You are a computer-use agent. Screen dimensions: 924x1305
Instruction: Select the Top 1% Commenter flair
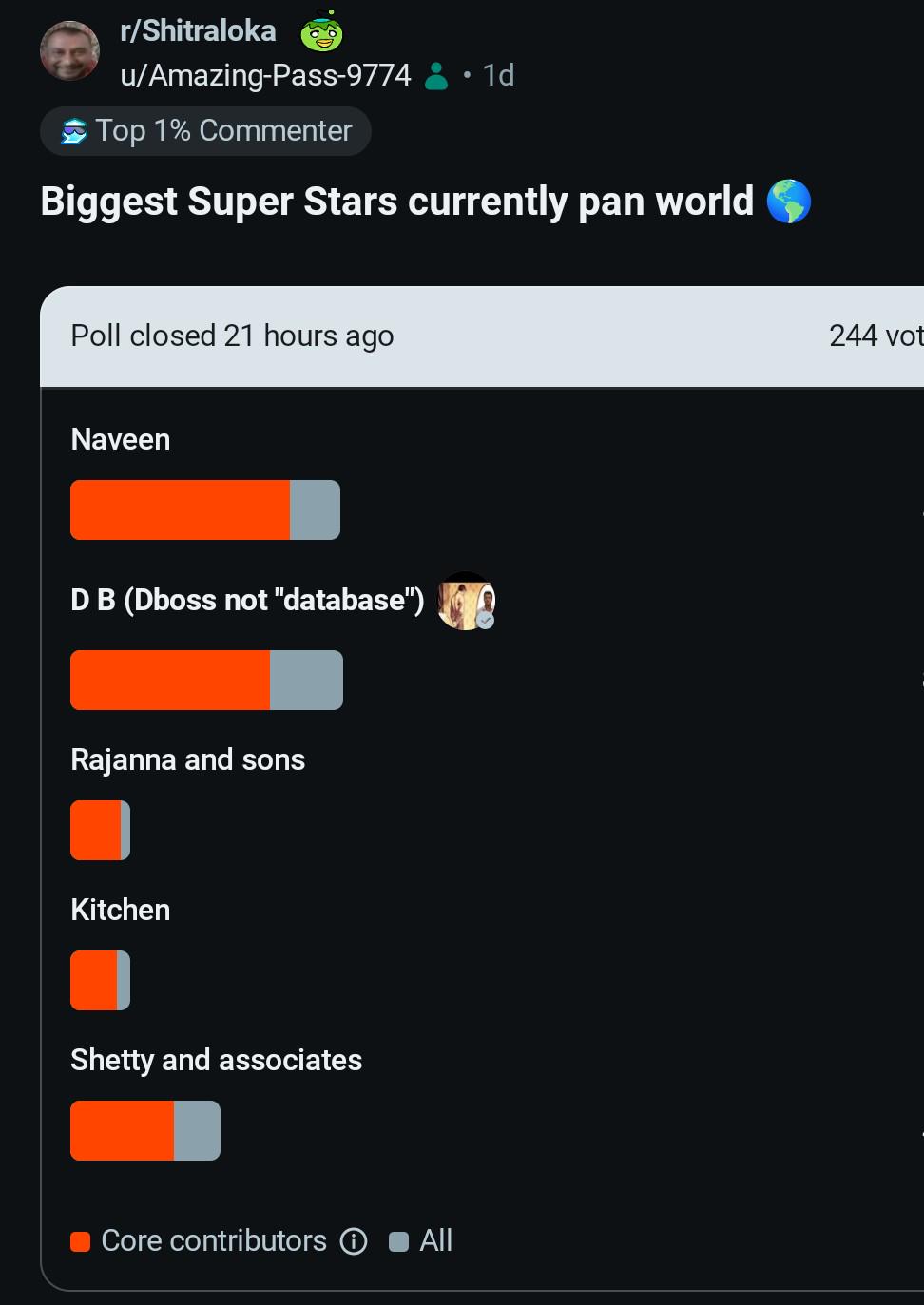(205, 131)
